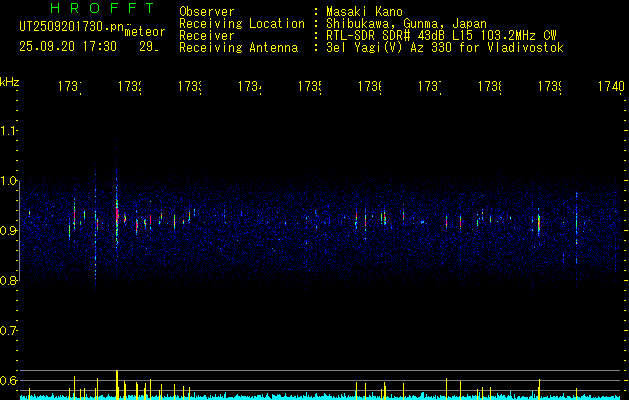Screen dimensions: 629x400
Task: Click the 1732 time axis label
Action: (x=130, y=87)
